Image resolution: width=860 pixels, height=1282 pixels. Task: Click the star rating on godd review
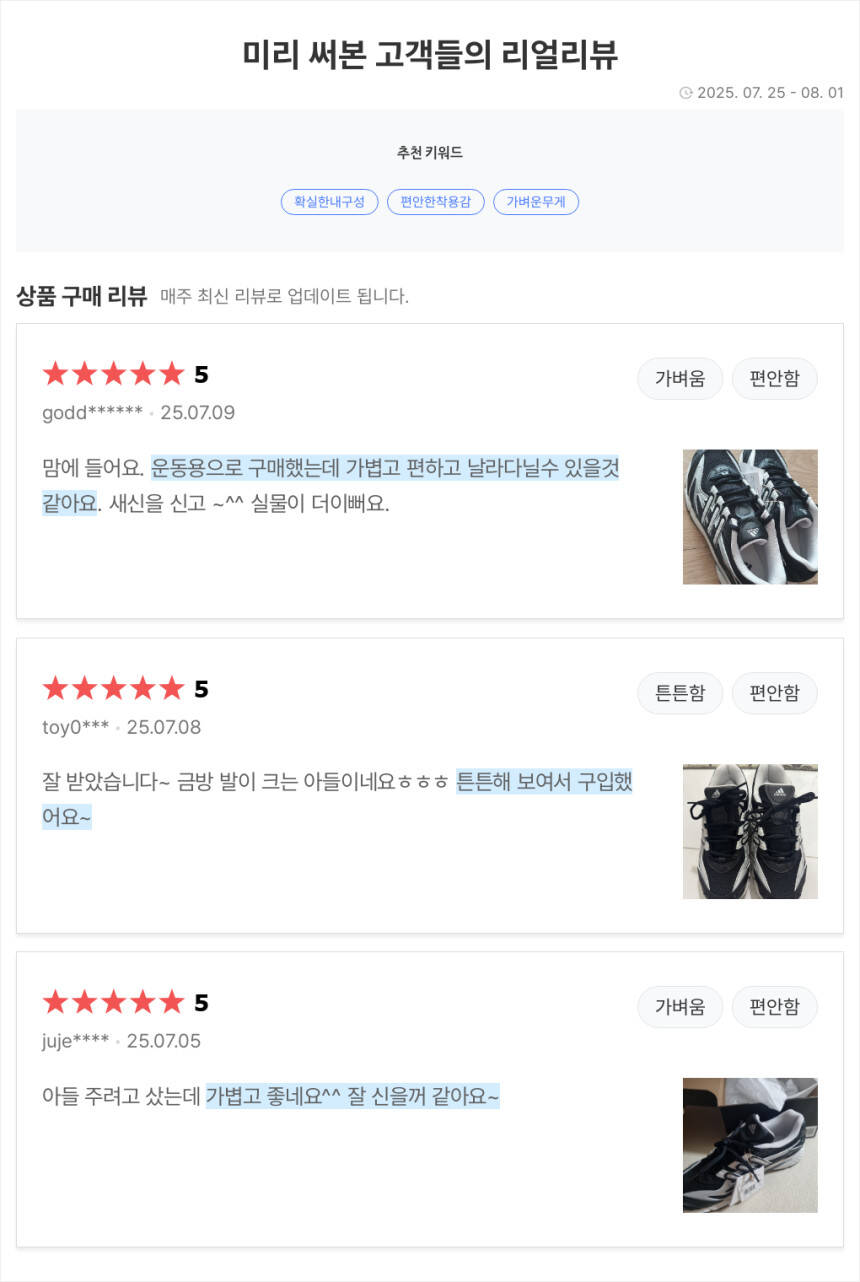click(x=114, y=375)
